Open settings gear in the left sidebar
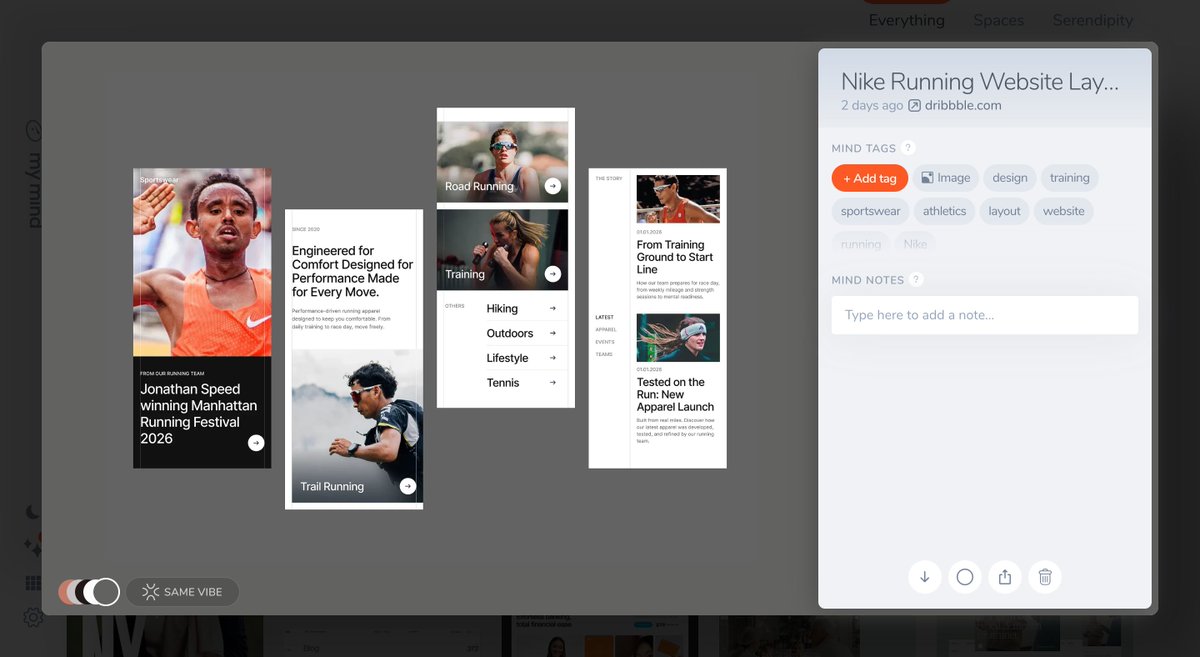Viewport: 1200px width, 657px height. pyautogui.click(x=33, y=618)
